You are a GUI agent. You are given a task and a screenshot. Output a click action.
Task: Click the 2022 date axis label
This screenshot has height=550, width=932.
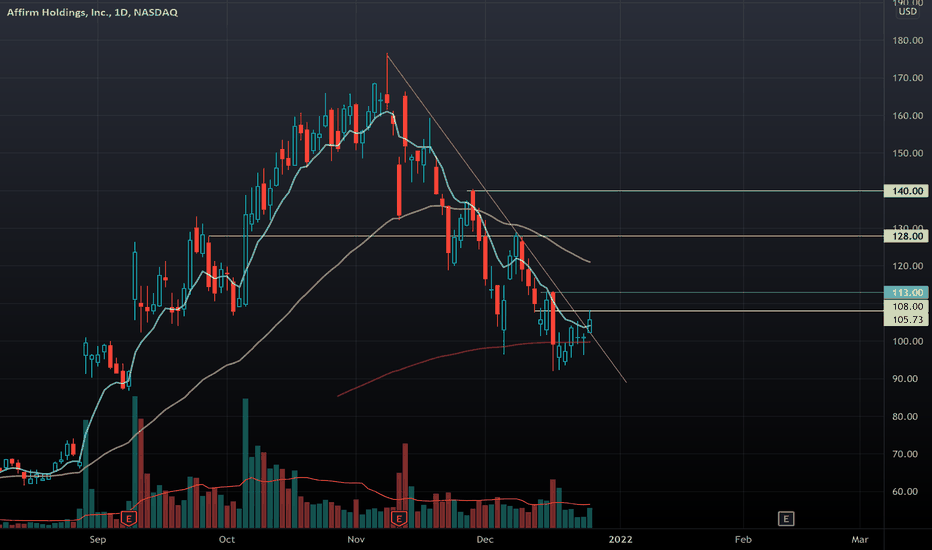(620, 539)
